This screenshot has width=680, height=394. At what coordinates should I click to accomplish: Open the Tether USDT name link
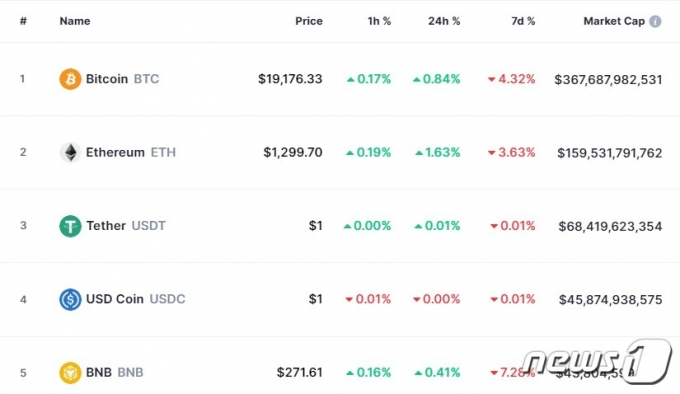point(126,226)
